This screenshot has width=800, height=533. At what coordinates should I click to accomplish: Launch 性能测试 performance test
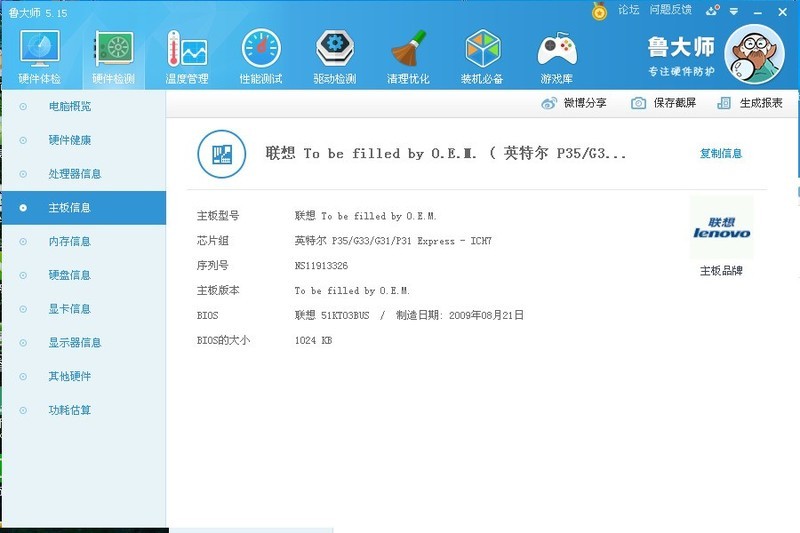tap(261, 57)
